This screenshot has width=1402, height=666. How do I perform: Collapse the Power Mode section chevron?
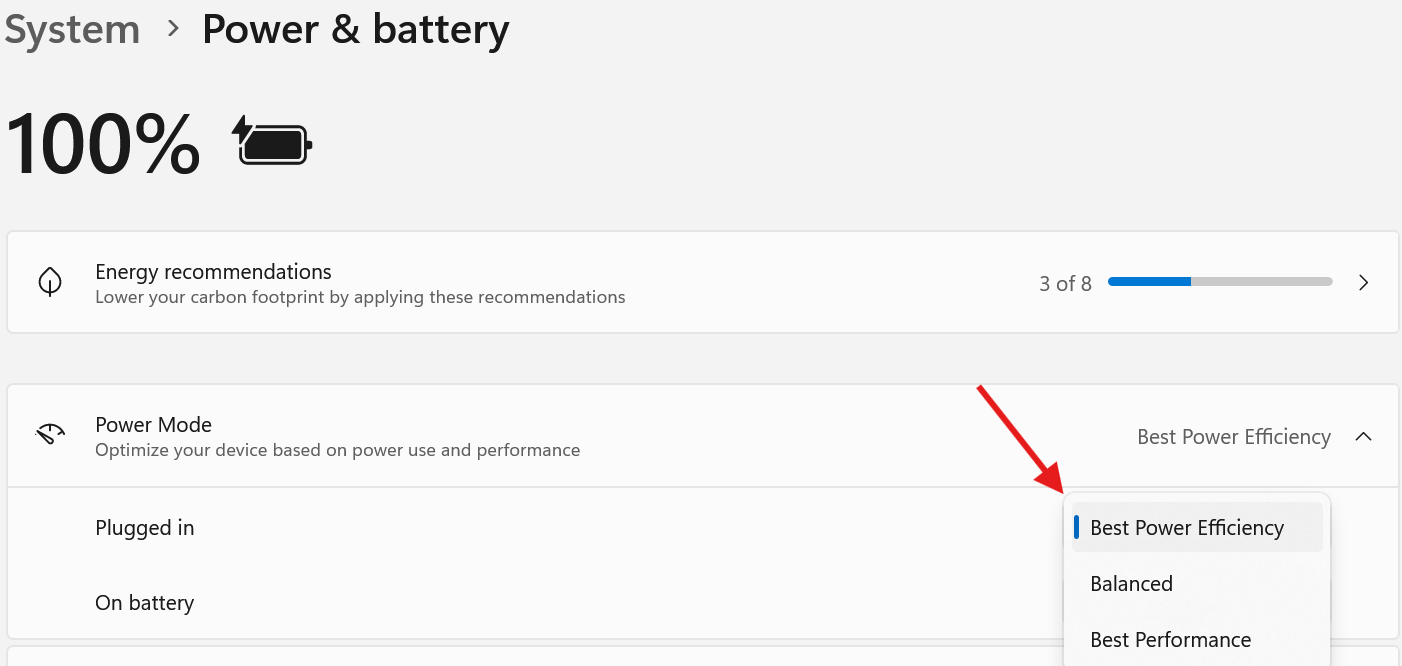1363,437
